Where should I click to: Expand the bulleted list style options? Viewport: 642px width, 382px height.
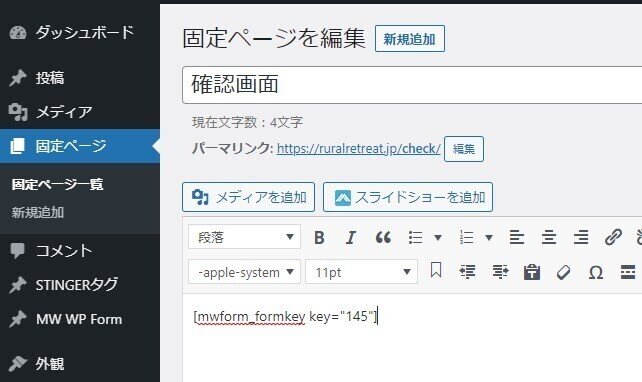point(438,237)
